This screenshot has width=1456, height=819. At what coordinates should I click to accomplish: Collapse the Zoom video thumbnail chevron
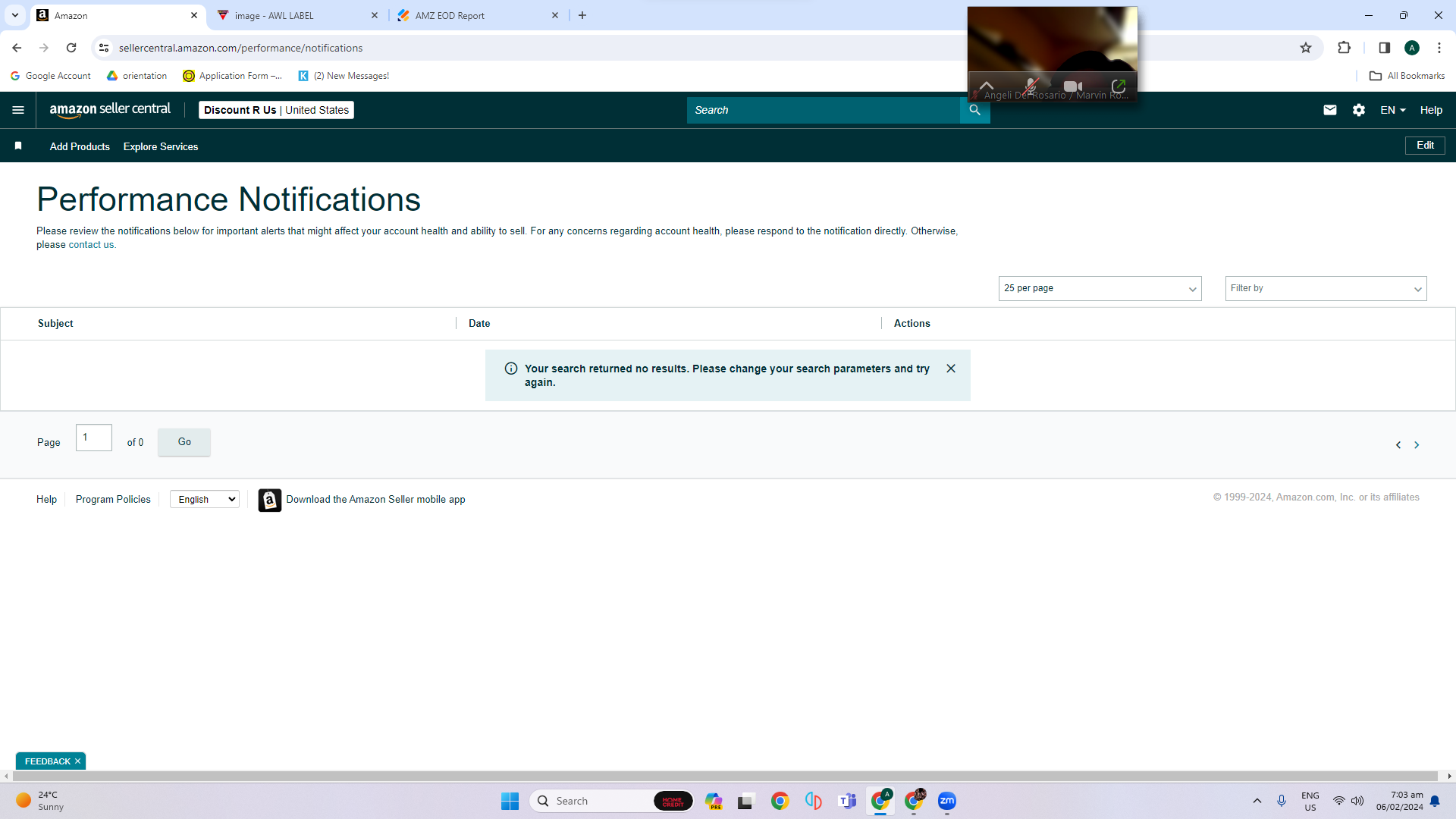point(987,85)
